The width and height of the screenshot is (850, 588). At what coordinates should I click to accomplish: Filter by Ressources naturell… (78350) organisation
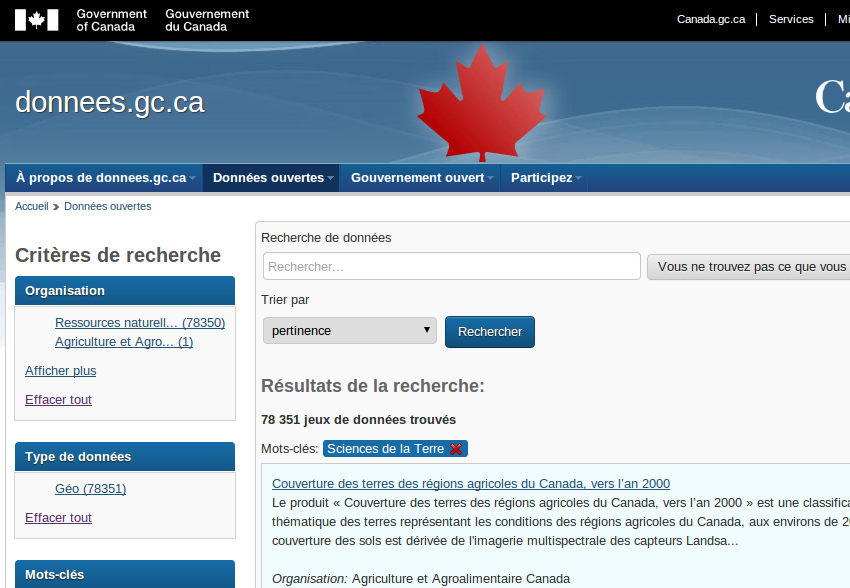tap(140, 322)
